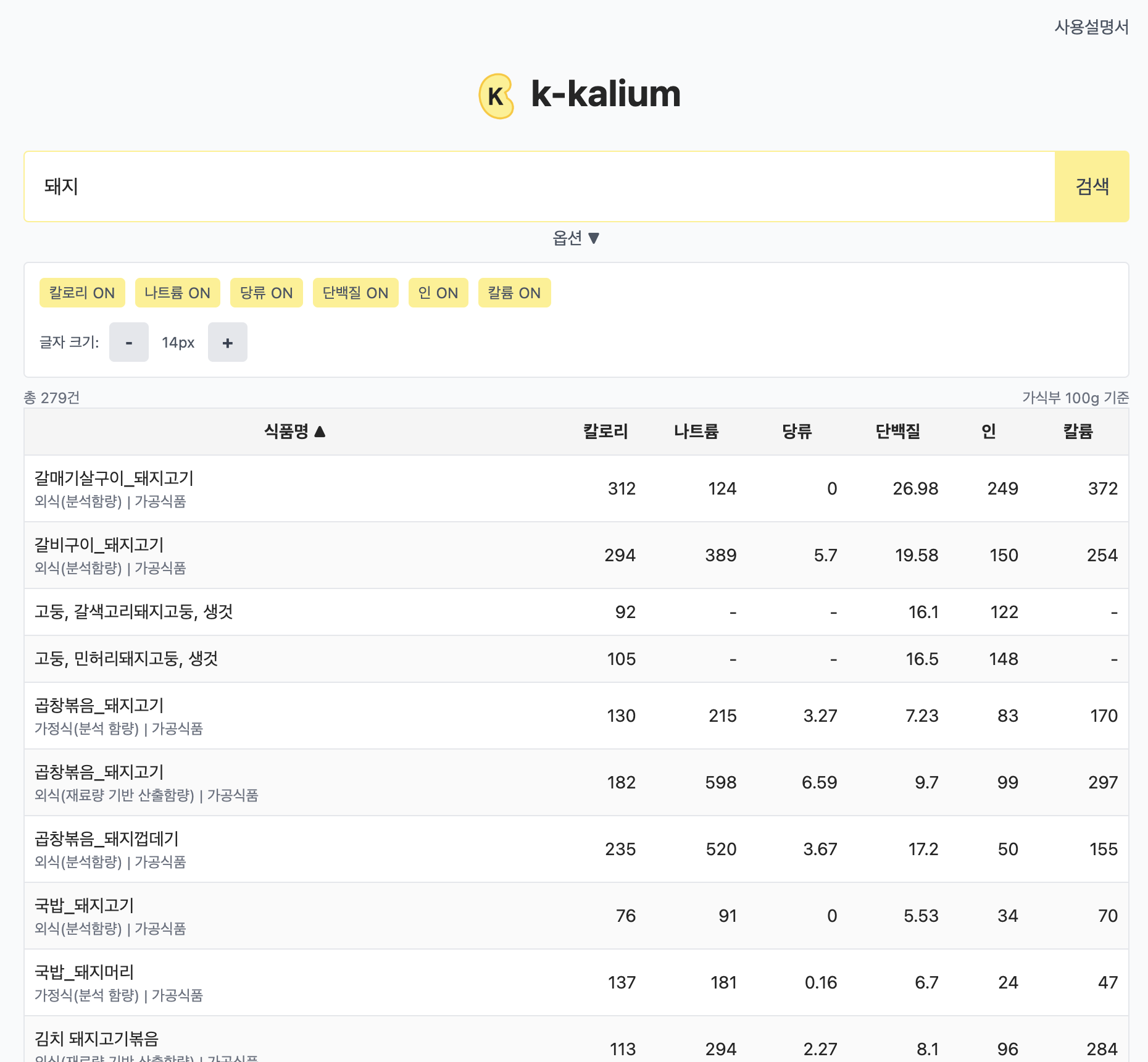Toggle the 나트륨 ON filter chip
Screen dimensions: 1148x1062
pyautogui.click(x=177, y=293)
